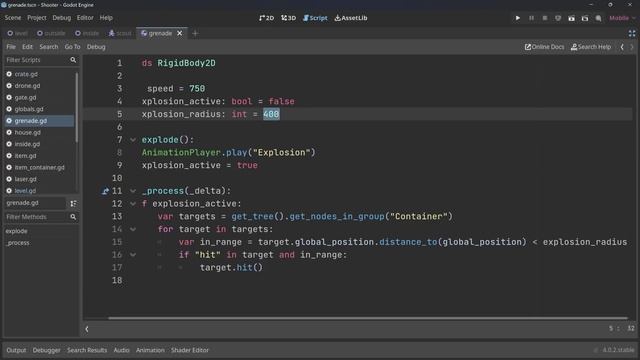Open the AssetLib workspace
Image resolution: width=640 pixels, height=360 pixels.
point(351,18)
